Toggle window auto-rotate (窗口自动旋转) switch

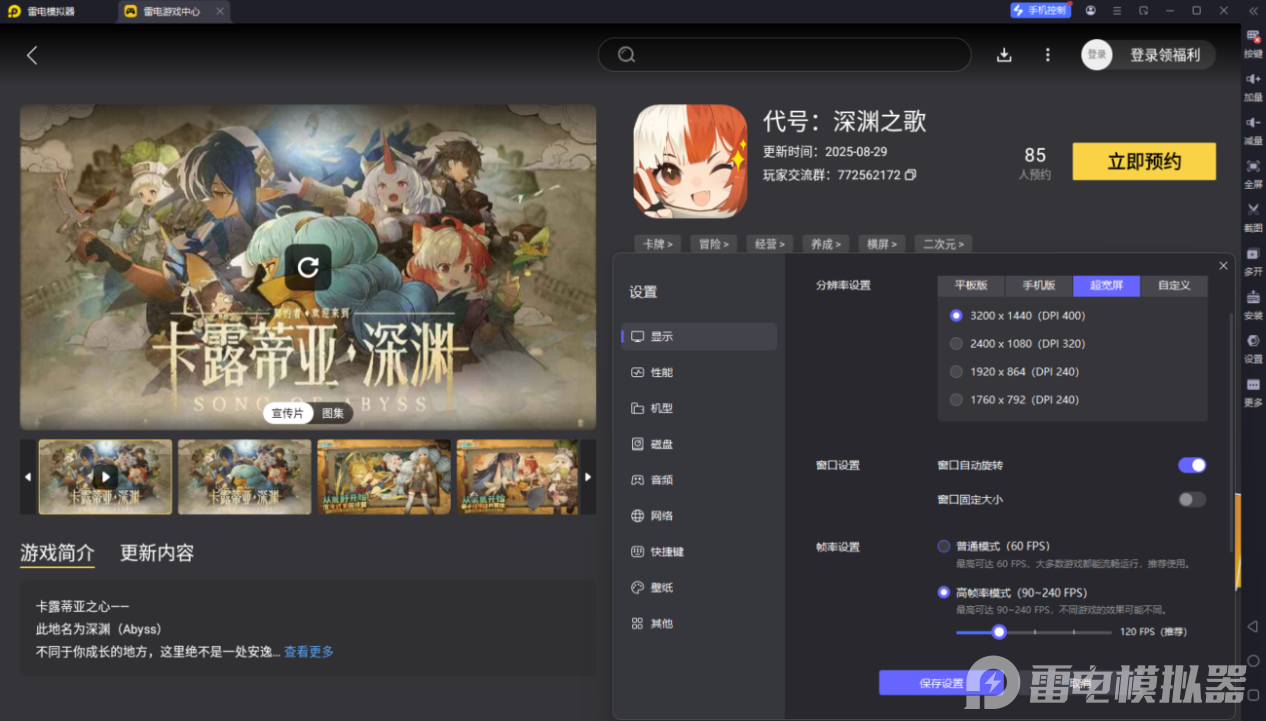pos(1191,465)
